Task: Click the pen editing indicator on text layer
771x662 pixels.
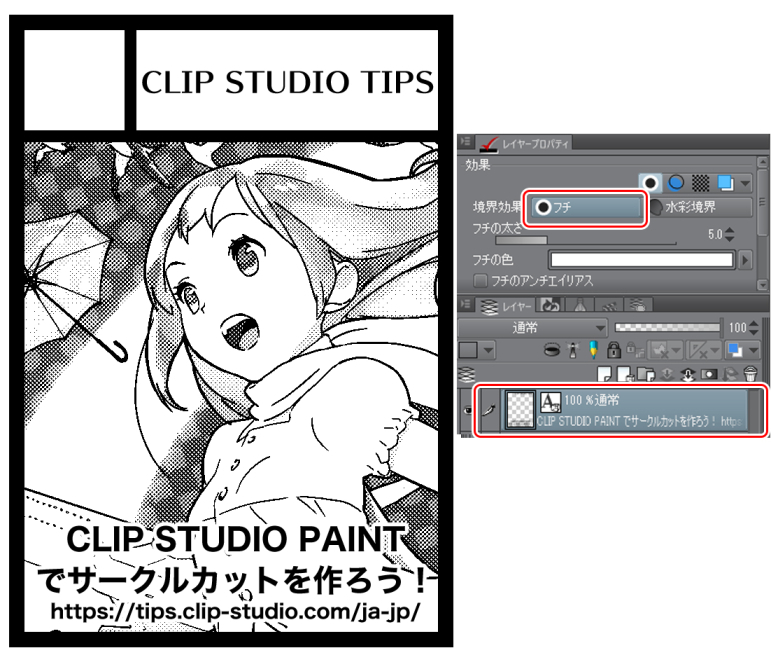Action: pyautogui.click(x=489, y=409)
